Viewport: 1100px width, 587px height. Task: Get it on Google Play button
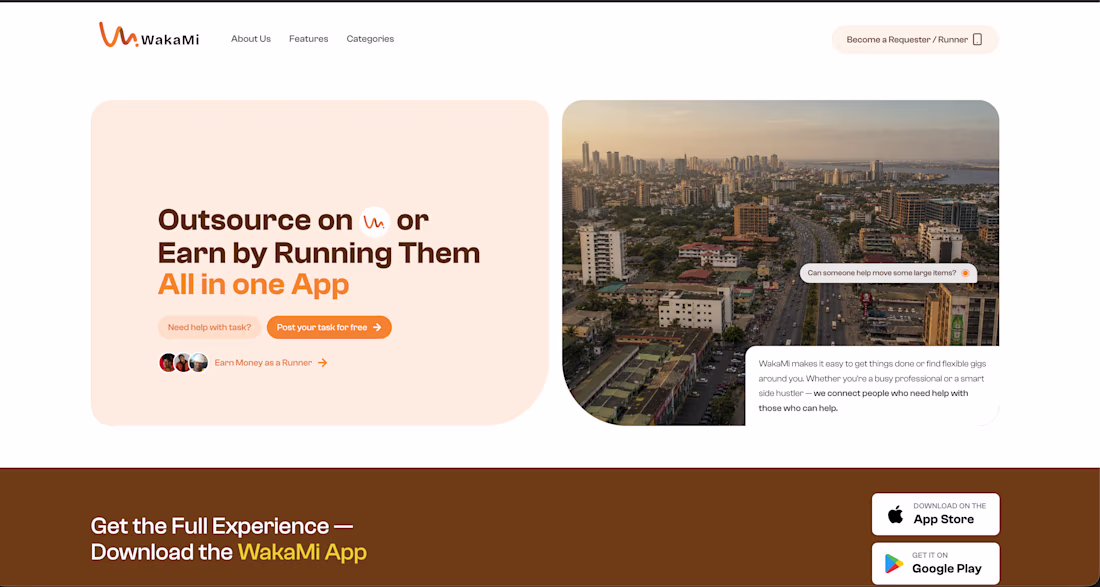(936, 563)
